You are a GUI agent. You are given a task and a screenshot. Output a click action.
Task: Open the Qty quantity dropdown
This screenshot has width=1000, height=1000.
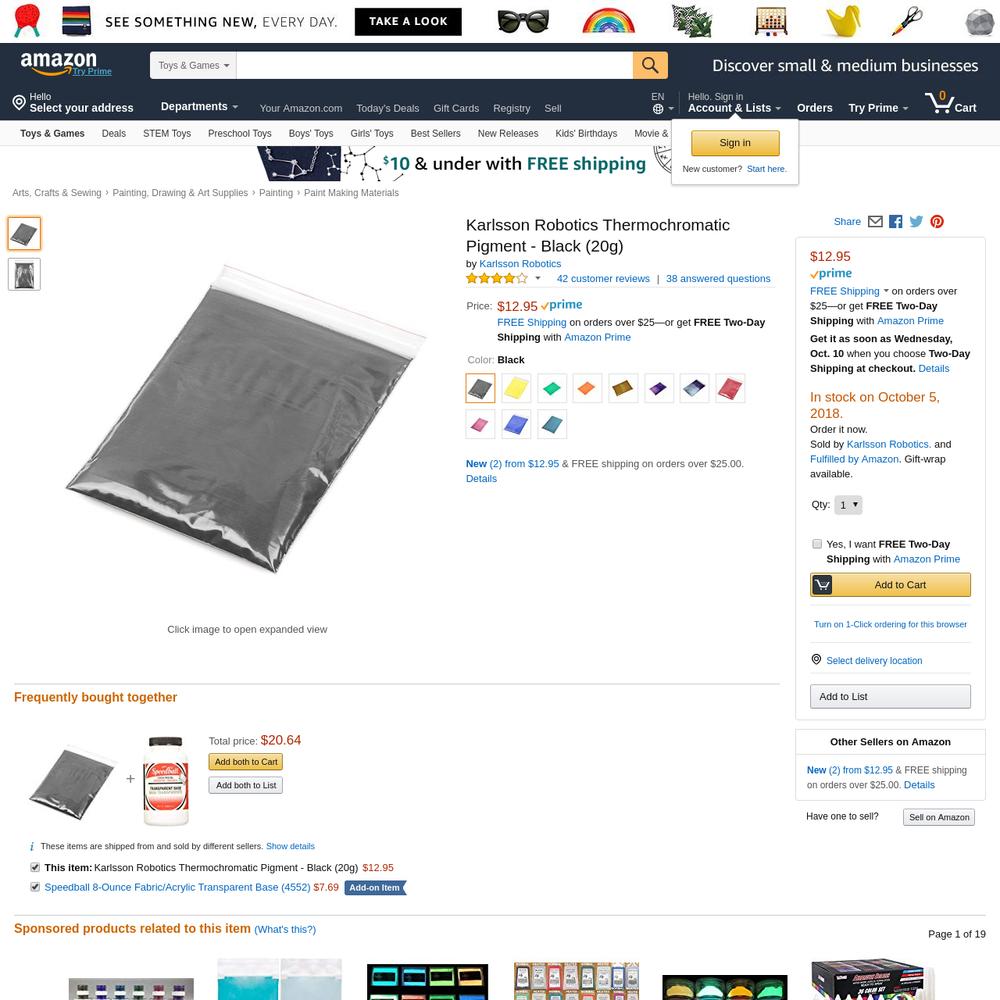click(848, 505)
